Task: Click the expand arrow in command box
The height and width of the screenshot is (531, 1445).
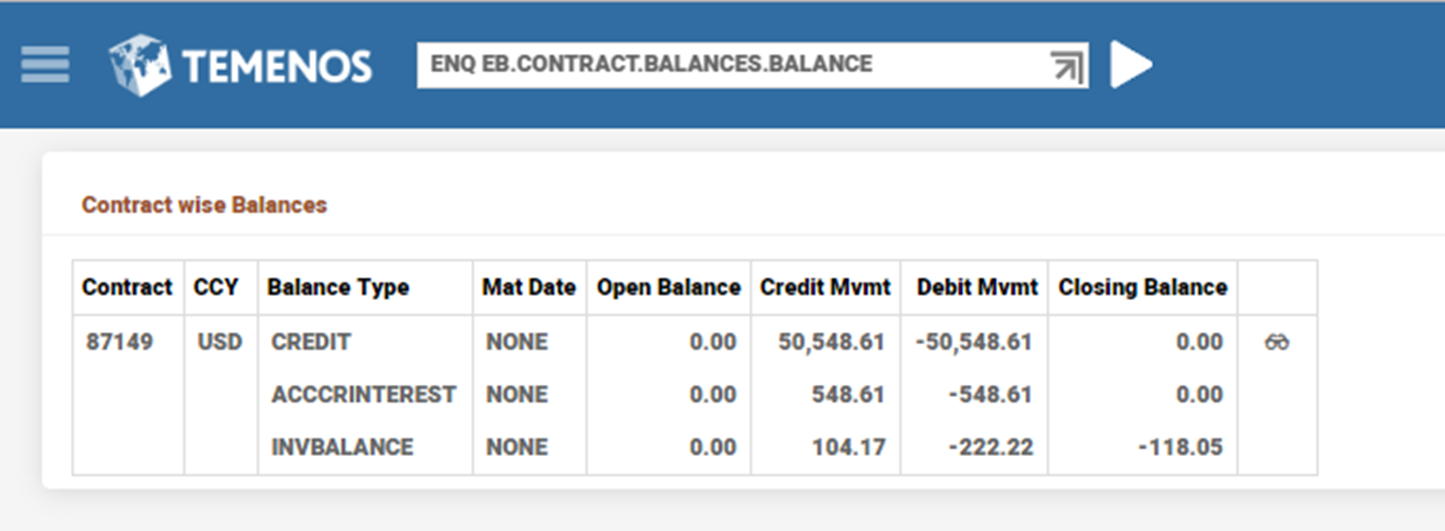Action: 1067,67
